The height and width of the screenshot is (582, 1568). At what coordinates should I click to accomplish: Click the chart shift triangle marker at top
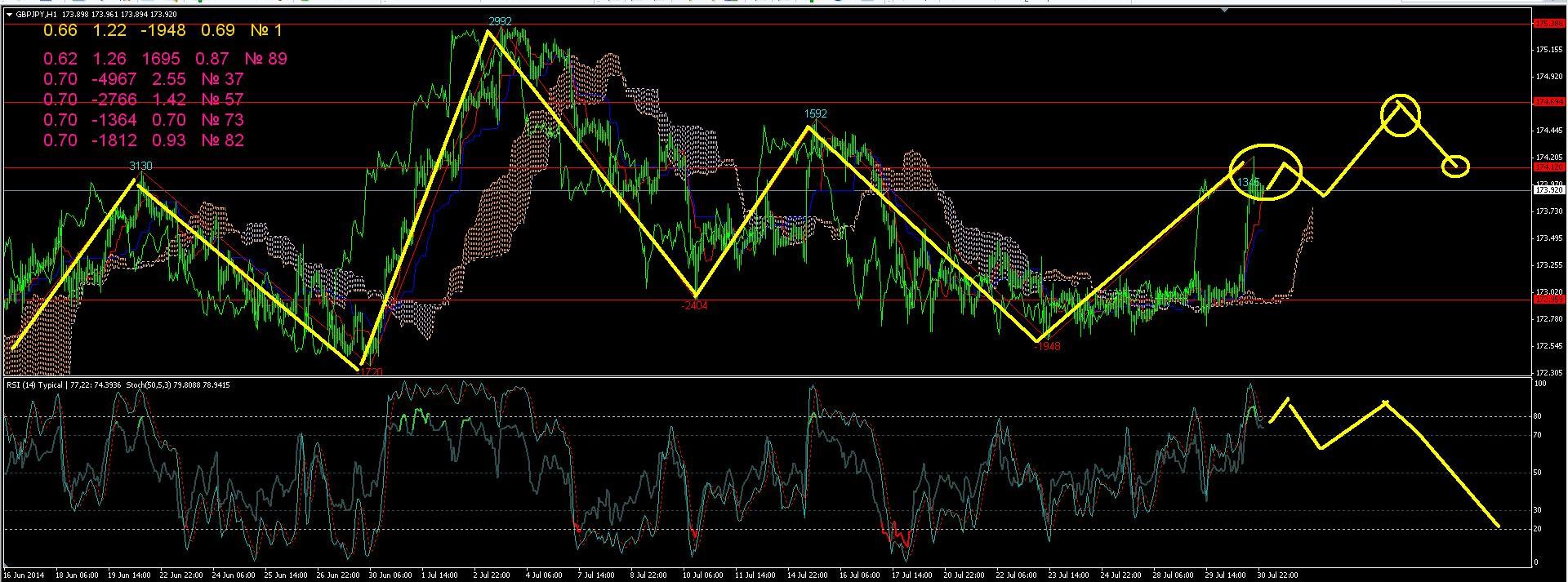coord(1224,11)
